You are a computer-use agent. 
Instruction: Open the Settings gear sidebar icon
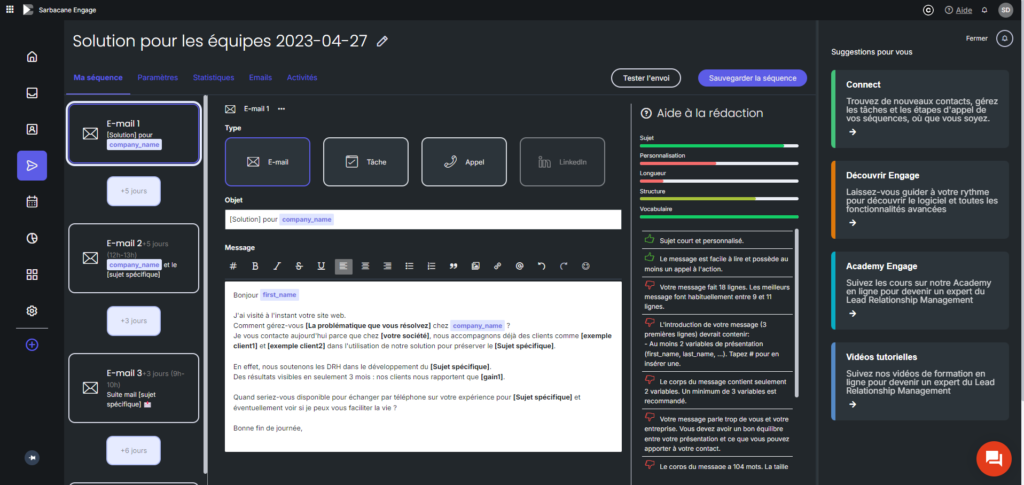32,311
